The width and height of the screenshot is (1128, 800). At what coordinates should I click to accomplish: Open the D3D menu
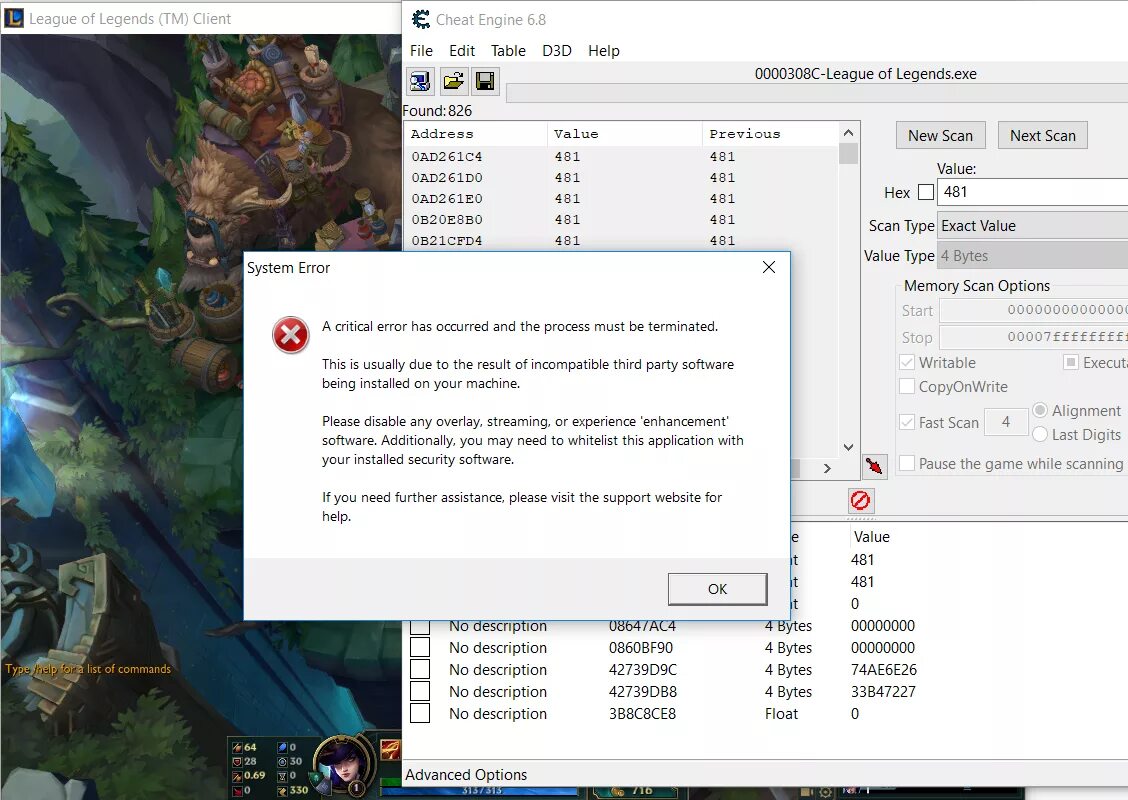point(557,50)
